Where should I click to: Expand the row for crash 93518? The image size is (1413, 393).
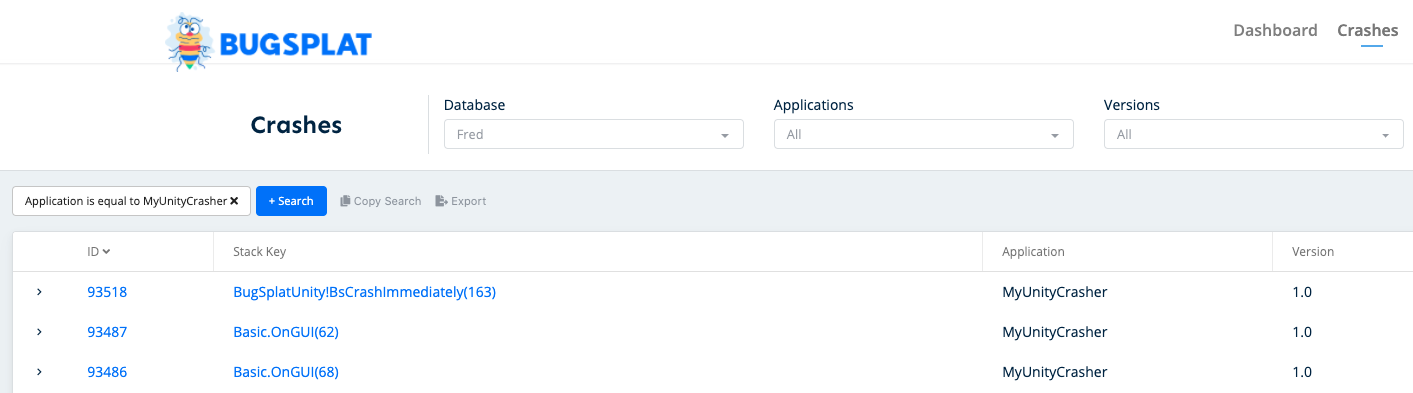[39, 292]
